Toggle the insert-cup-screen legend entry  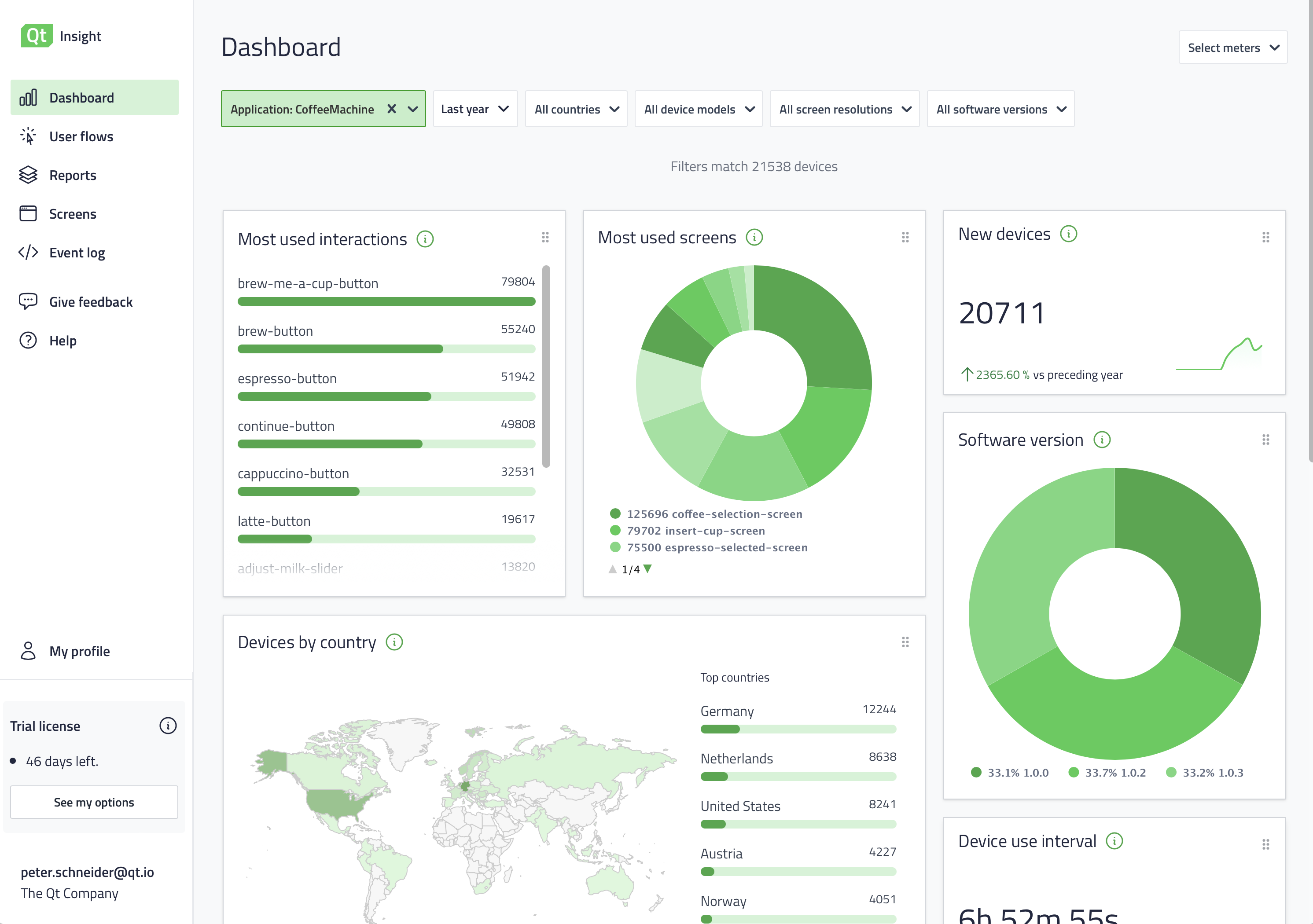[688, 531]
